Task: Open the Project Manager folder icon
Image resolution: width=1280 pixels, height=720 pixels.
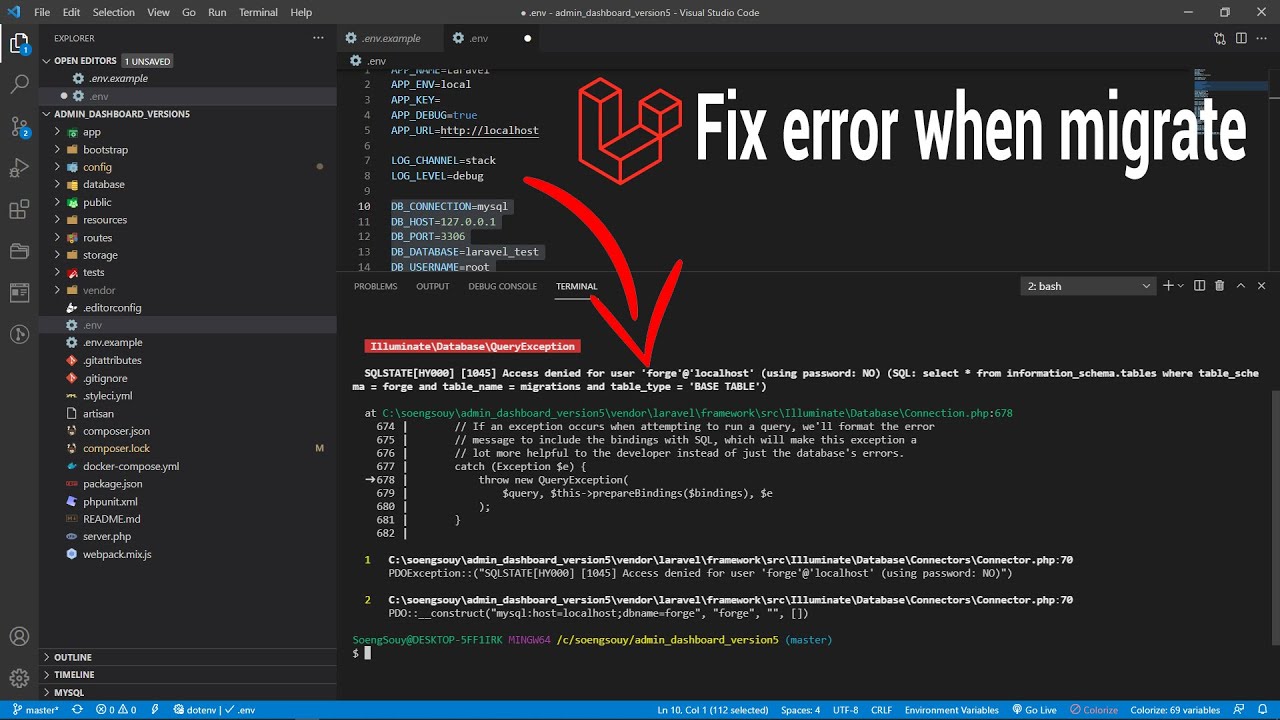Action: click(19, 251)
